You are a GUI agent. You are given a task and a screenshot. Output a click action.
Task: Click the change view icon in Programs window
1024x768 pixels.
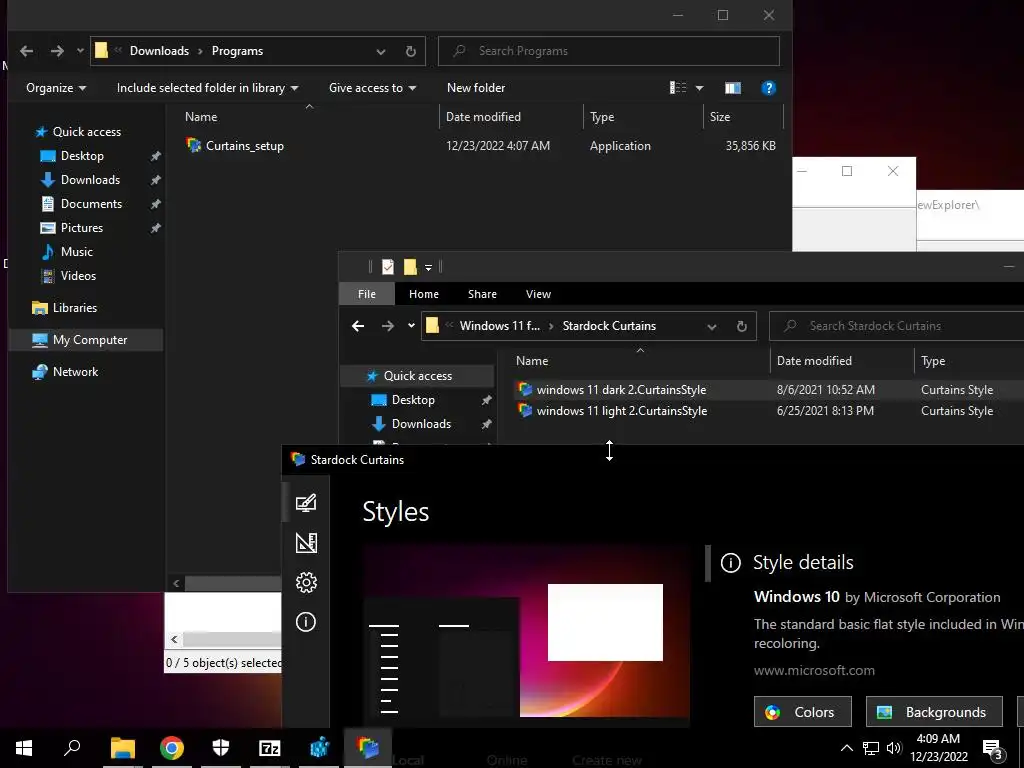point(678,88)
